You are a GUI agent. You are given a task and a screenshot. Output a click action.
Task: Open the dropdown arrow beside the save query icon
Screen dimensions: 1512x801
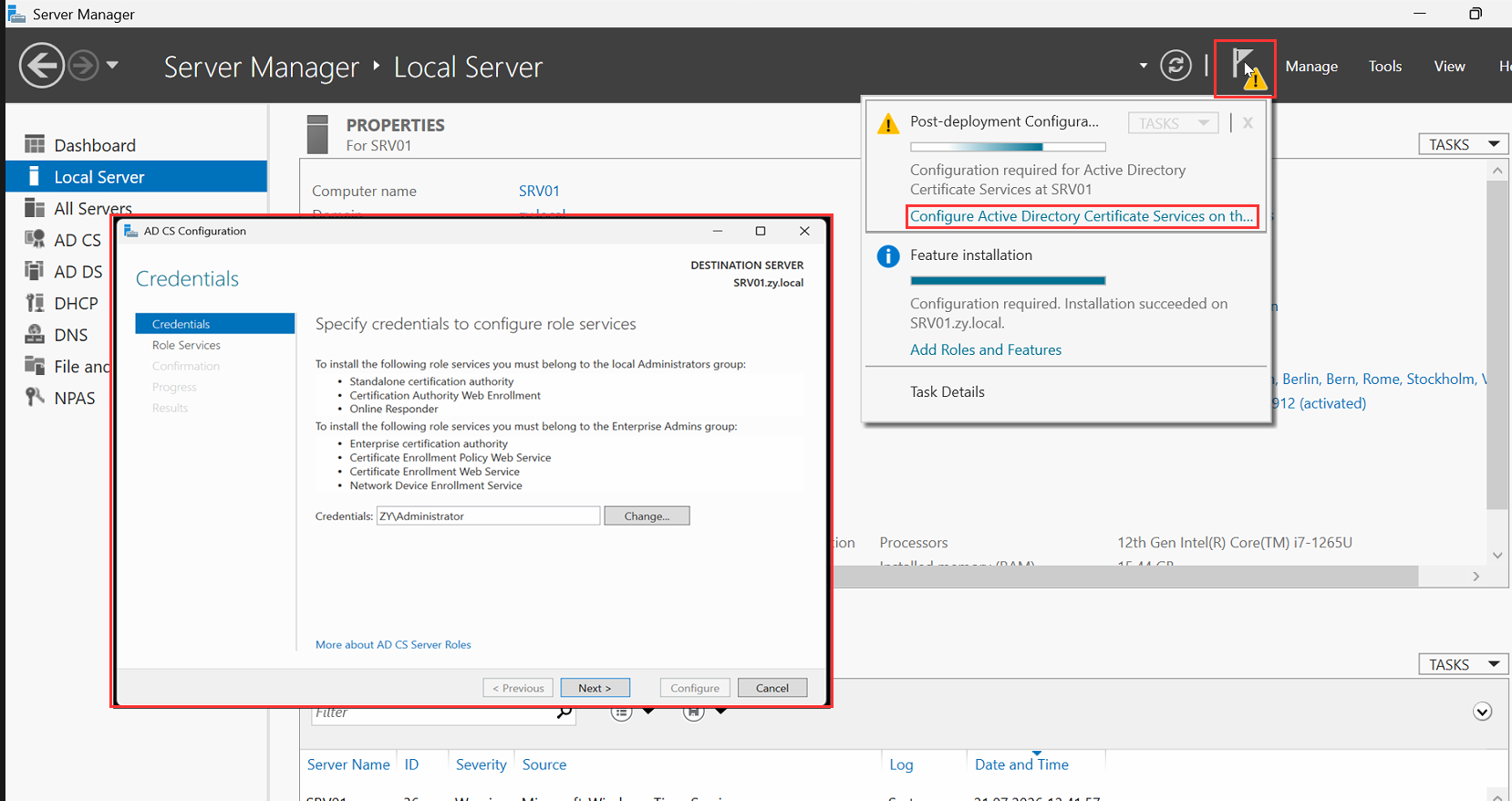720,712
